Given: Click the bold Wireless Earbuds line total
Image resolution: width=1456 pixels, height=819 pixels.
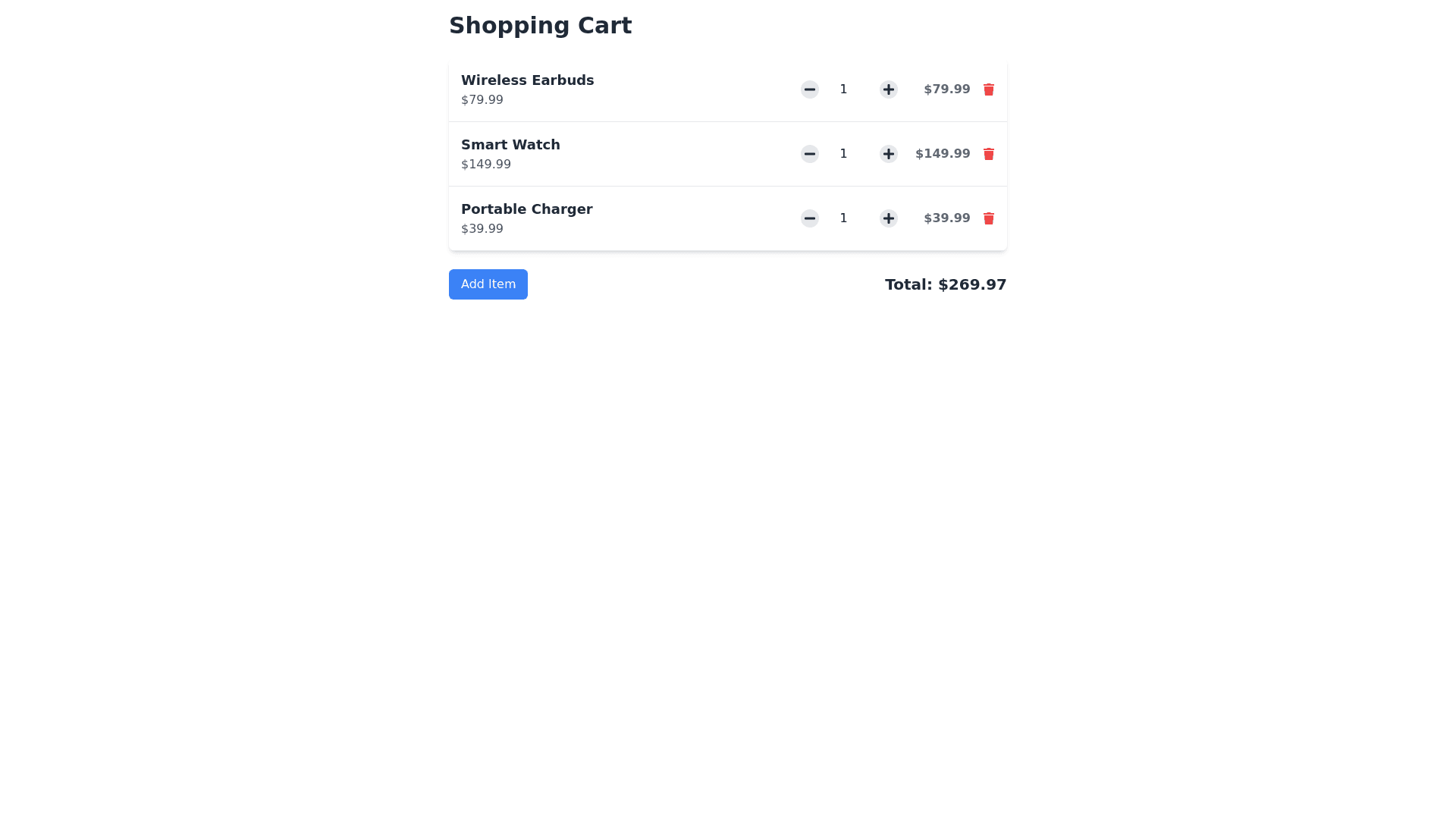Looking at the screenshot, I should tap(946, 89).
